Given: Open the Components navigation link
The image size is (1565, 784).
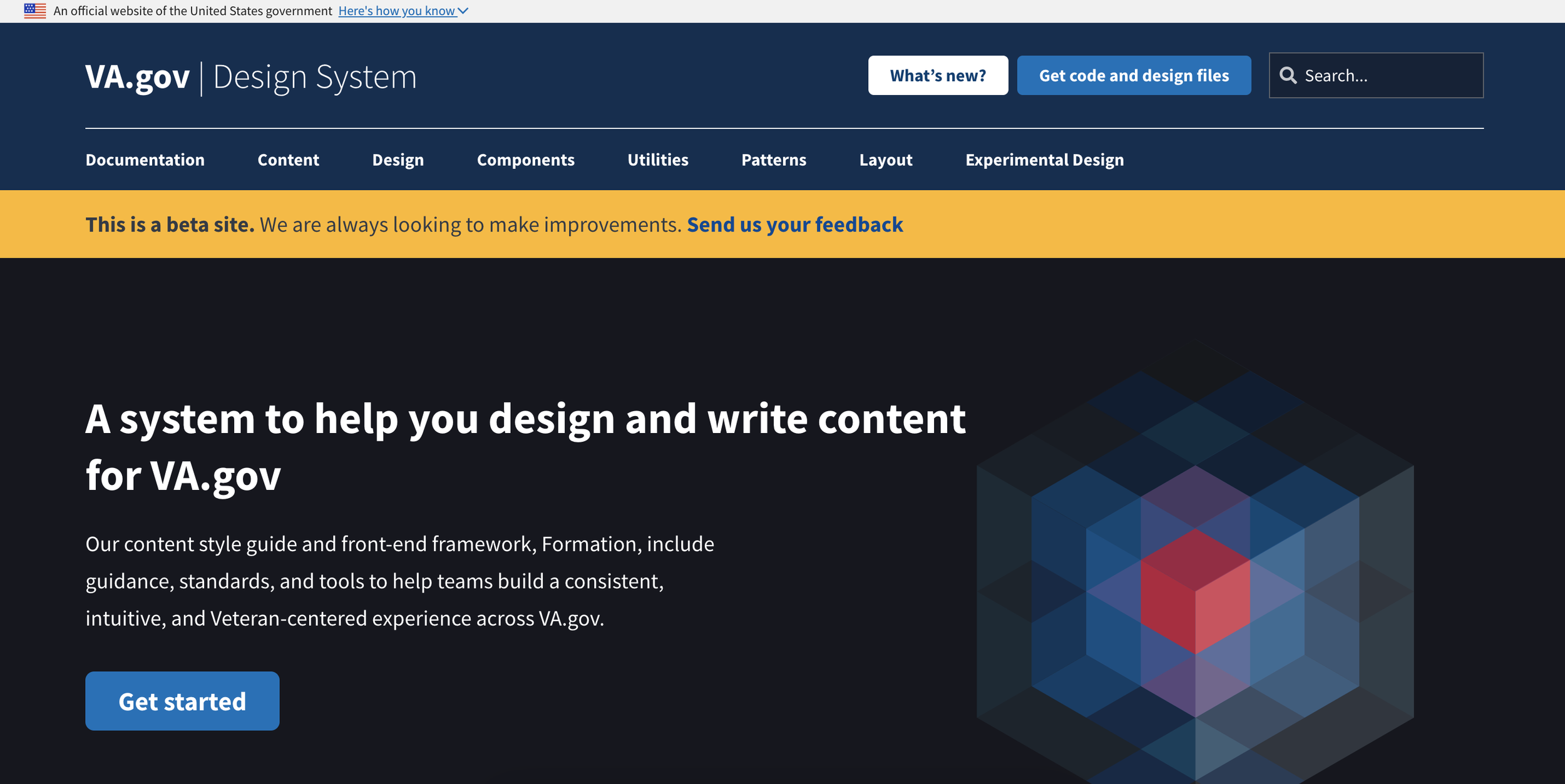Looking at the screenshot, I should (x=525, y=160).
